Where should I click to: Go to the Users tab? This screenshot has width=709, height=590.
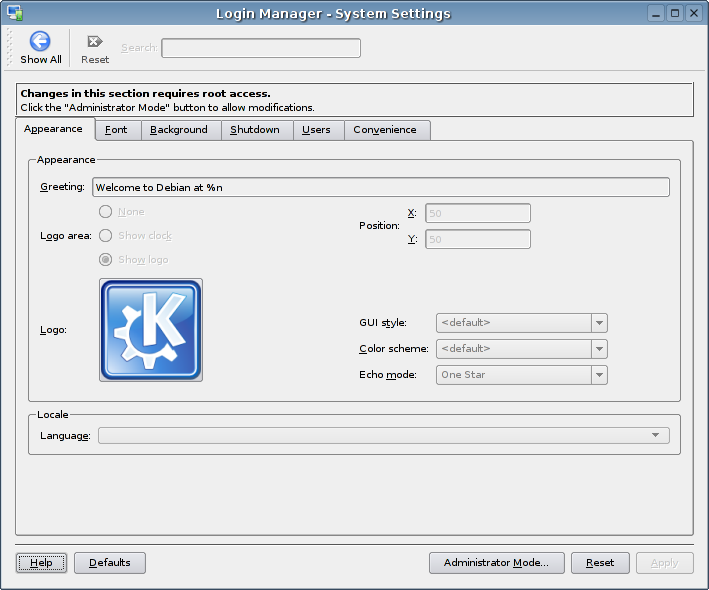click(x=317, y=130)
